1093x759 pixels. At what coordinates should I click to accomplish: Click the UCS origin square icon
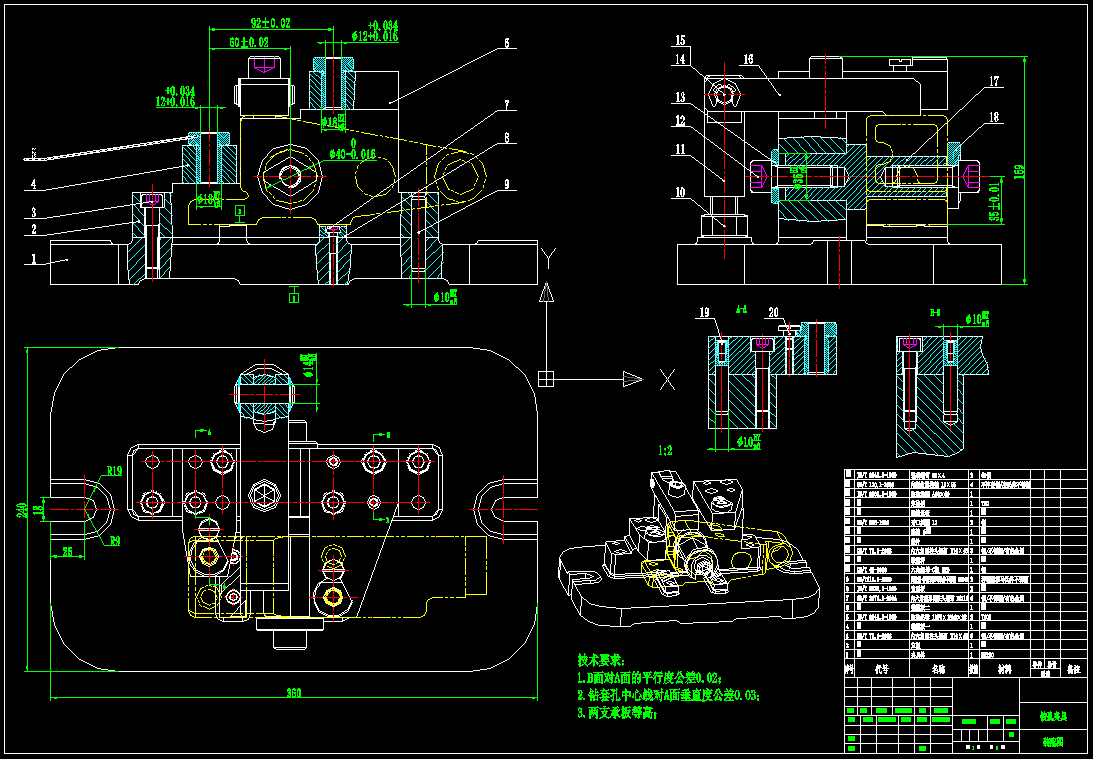(546, 378)
